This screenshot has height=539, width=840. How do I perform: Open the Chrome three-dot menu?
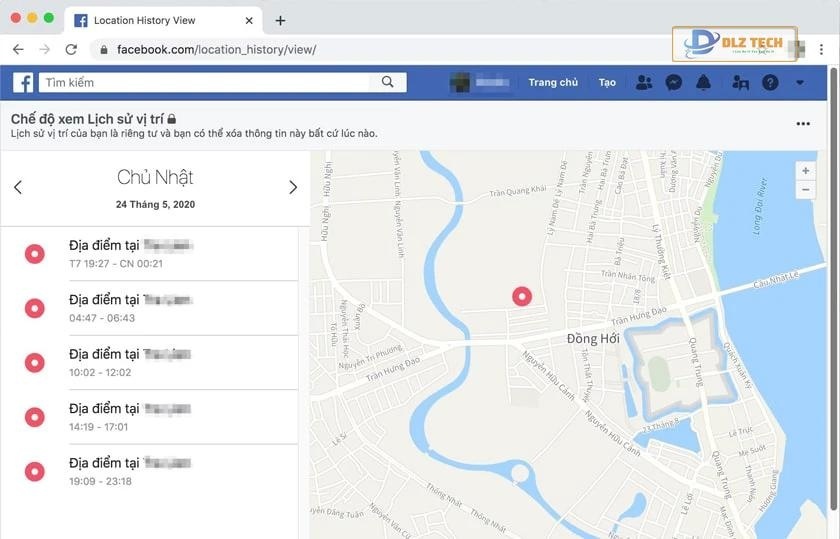click(x=821, y=49)
